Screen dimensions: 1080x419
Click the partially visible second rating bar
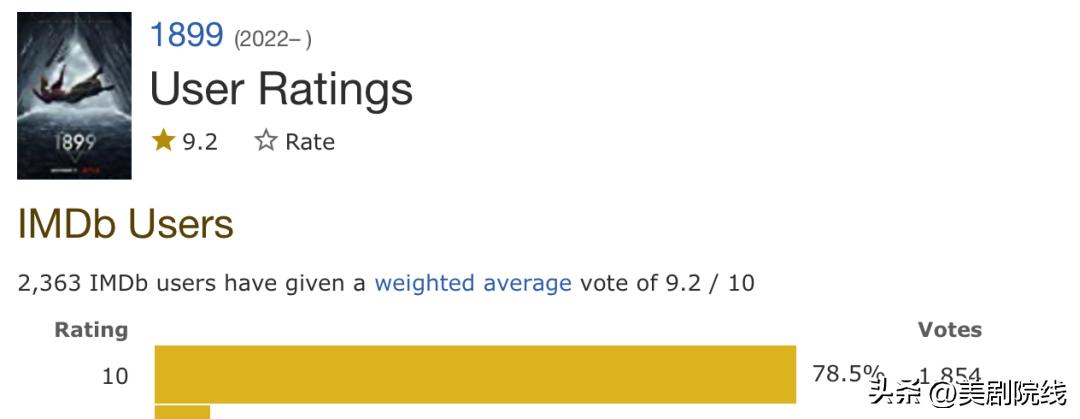point(182,412)
